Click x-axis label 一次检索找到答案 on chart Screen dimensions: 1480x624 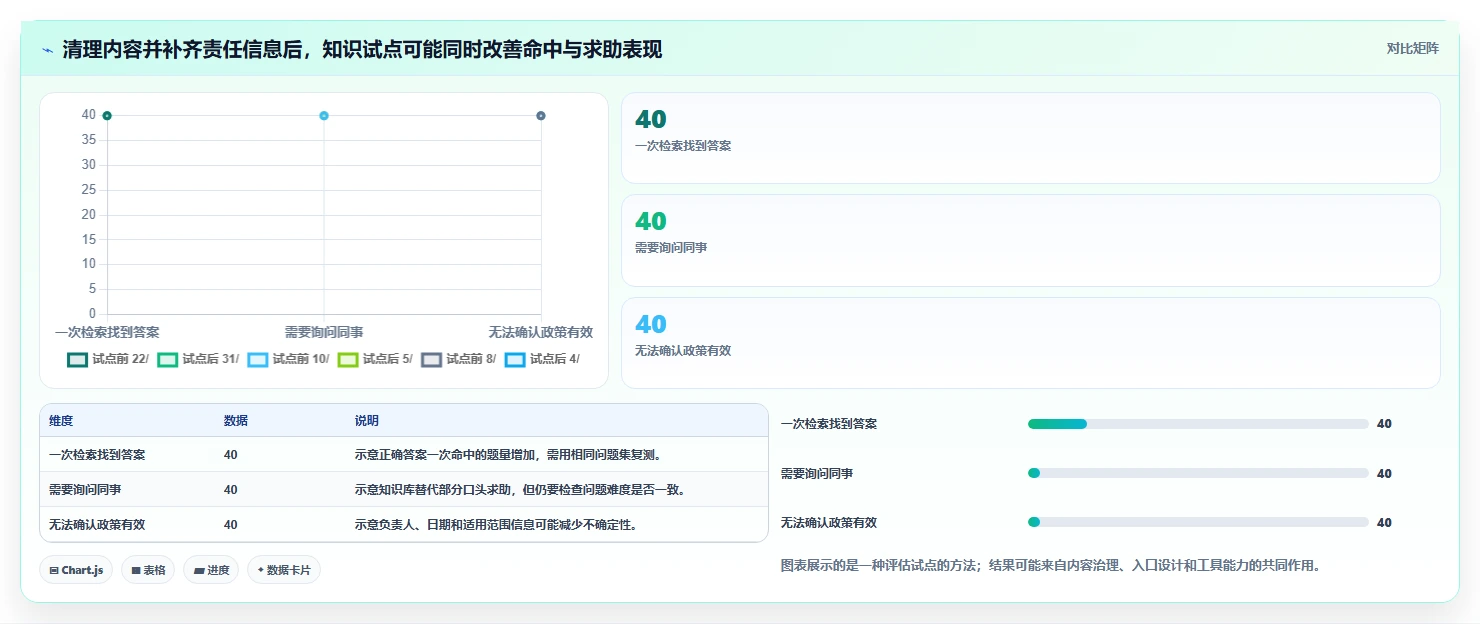(107, 332)
